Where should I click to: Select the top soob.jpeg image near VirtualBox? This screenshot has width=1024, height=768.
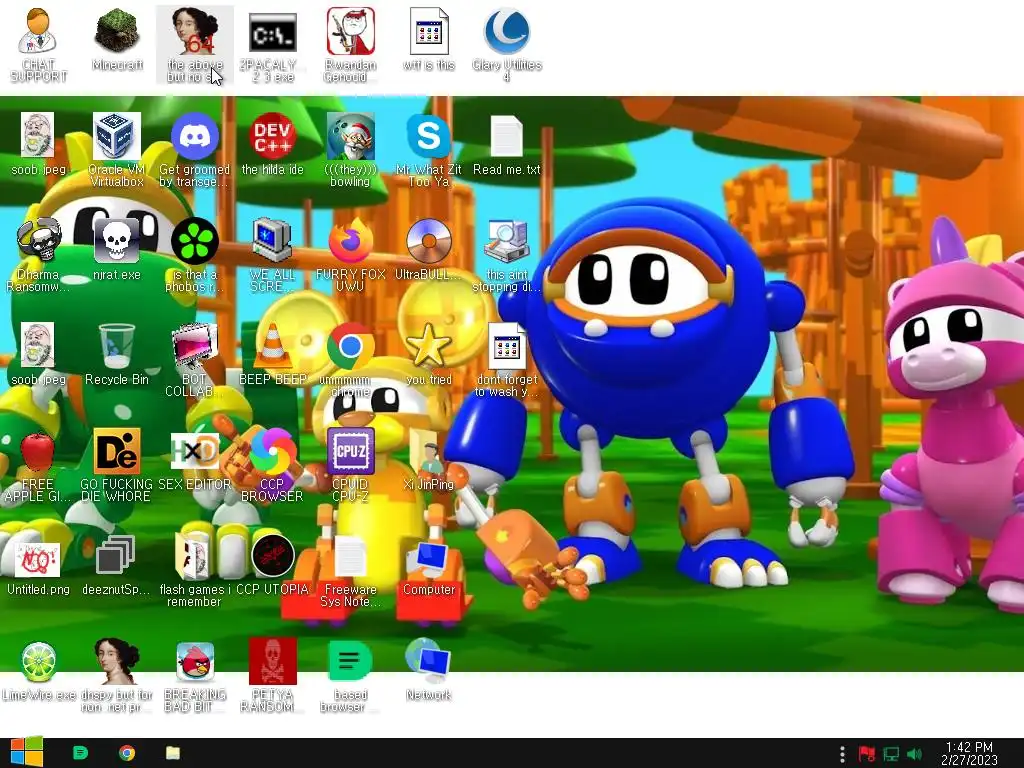coord(38,136)
